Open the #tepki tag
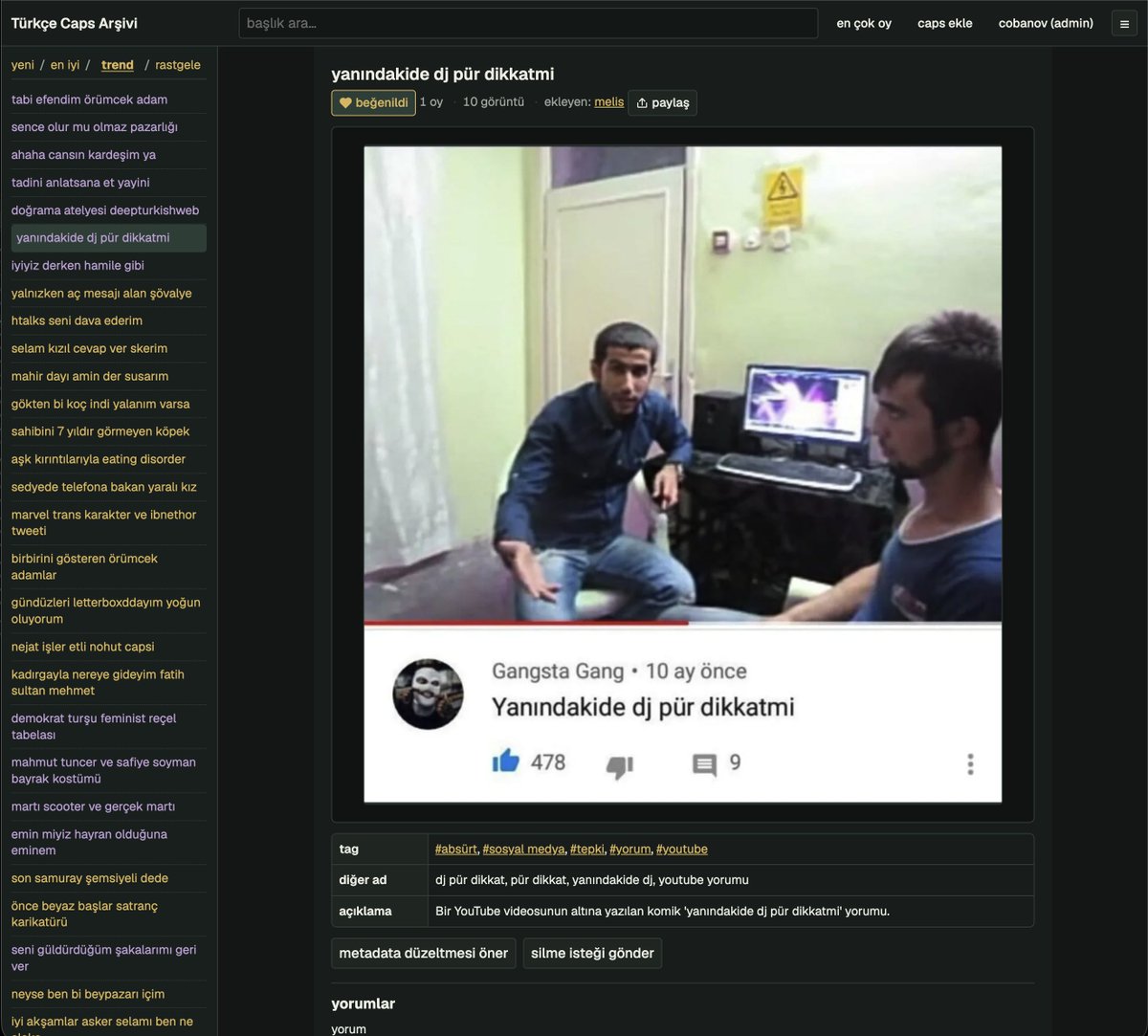The image size is (1148, 1036). (586, 849)
